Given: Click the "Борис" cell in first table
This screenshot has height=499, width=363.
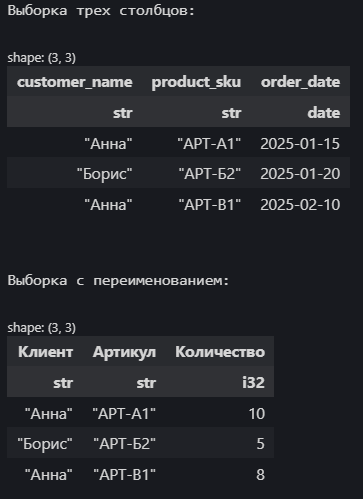Looking at the screenshot, I should tap(105, 174).
